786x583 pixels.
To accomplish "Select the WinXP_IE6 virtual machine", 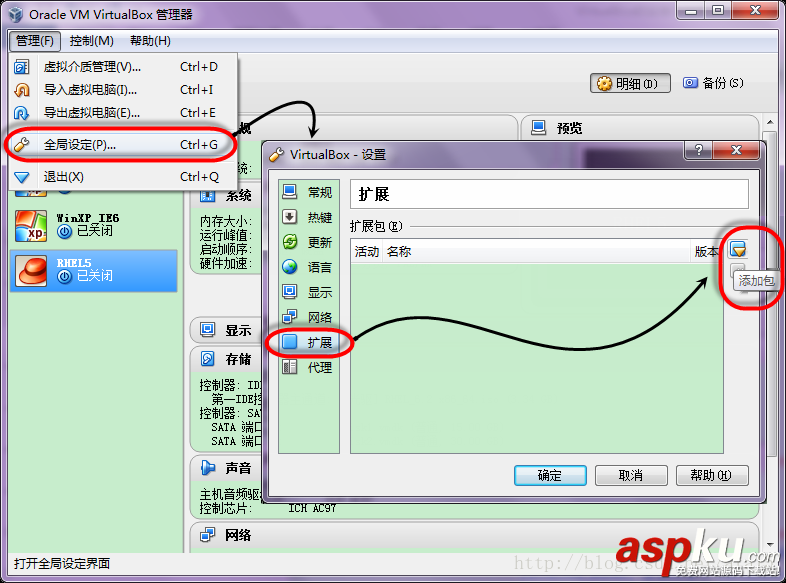I will tap(94, 226).
